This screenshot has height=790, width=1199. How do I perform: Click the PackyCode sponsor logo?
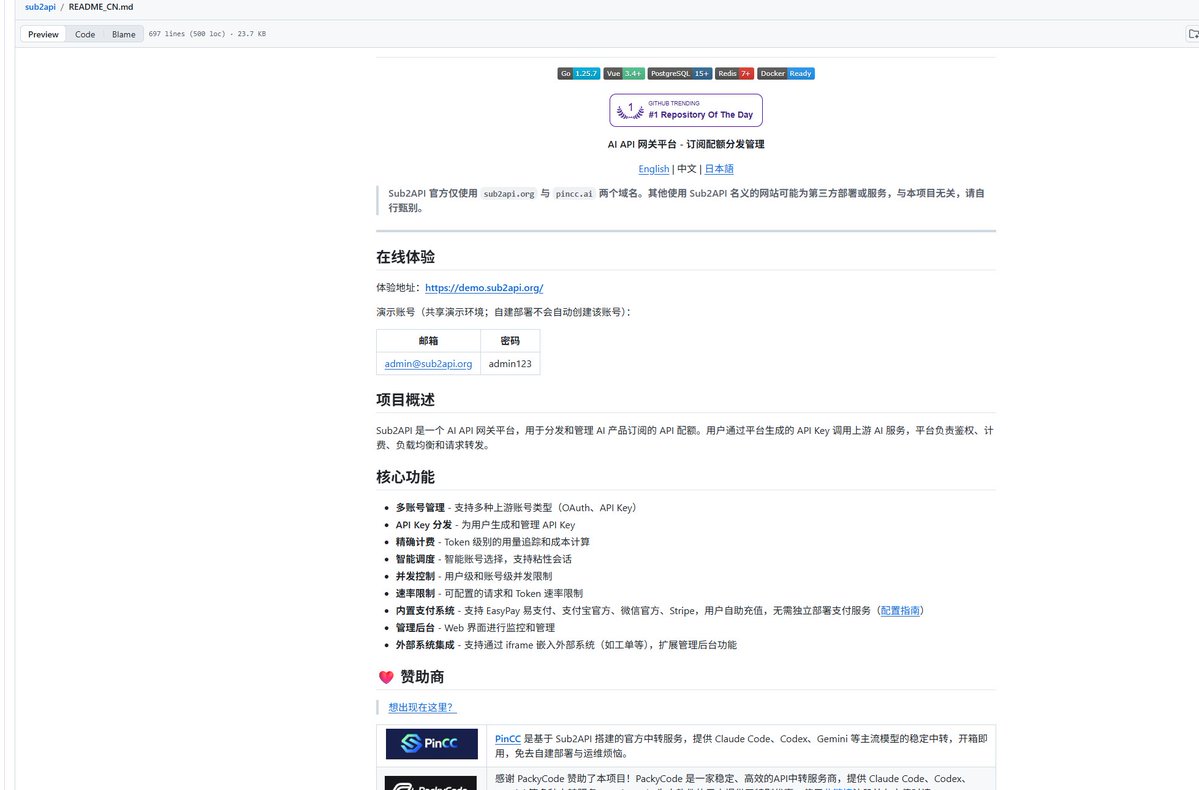[x=432, y=784]
